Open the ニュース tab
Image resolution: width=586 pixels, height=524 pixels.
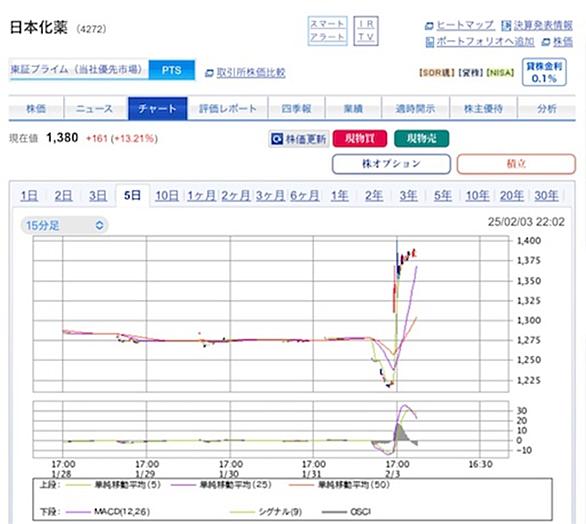point(95,109)
